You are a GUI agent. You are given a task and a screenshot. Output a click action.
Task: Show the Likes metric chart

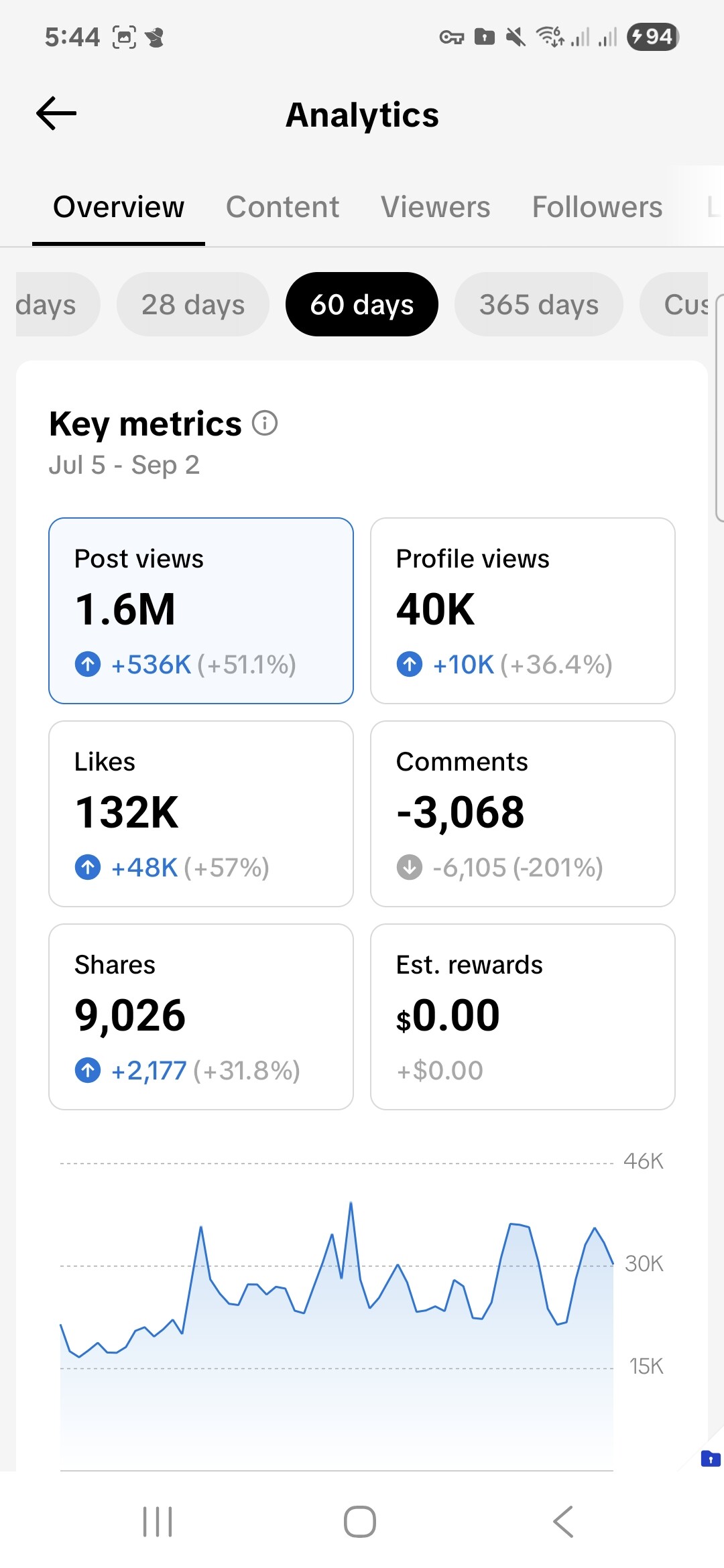(x=201, y=813)
